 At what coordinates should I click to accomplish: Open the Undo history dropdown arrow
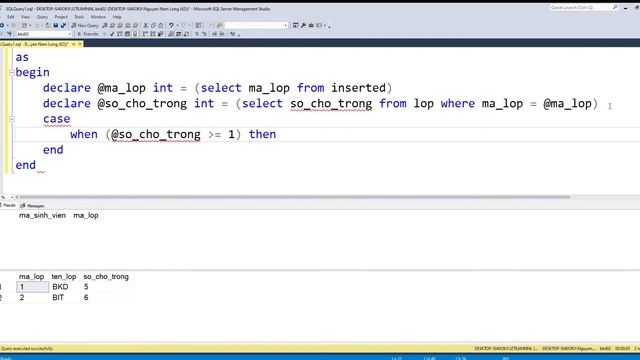(x=177, y=25)
